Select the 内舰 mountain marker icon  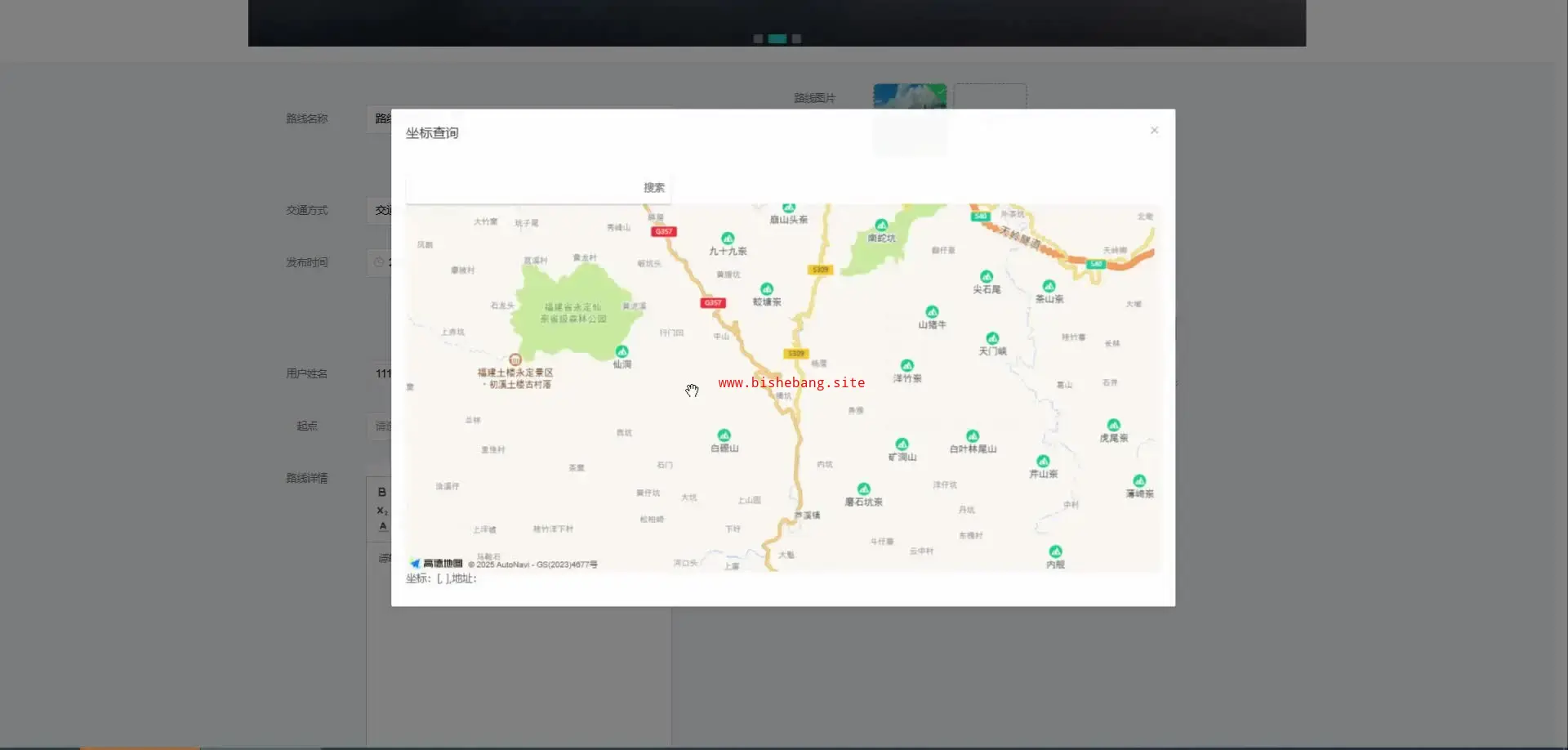point(1055,551)
